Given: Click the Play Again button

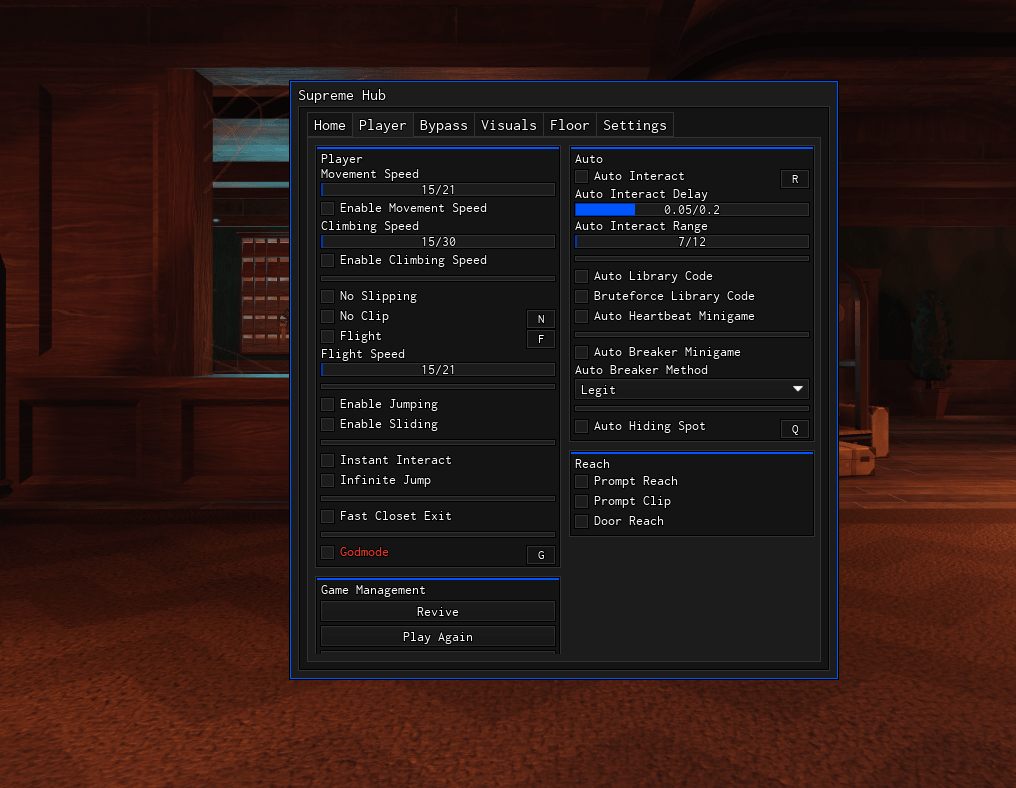Looking at the screenshot, I should (x=438, y=637).
